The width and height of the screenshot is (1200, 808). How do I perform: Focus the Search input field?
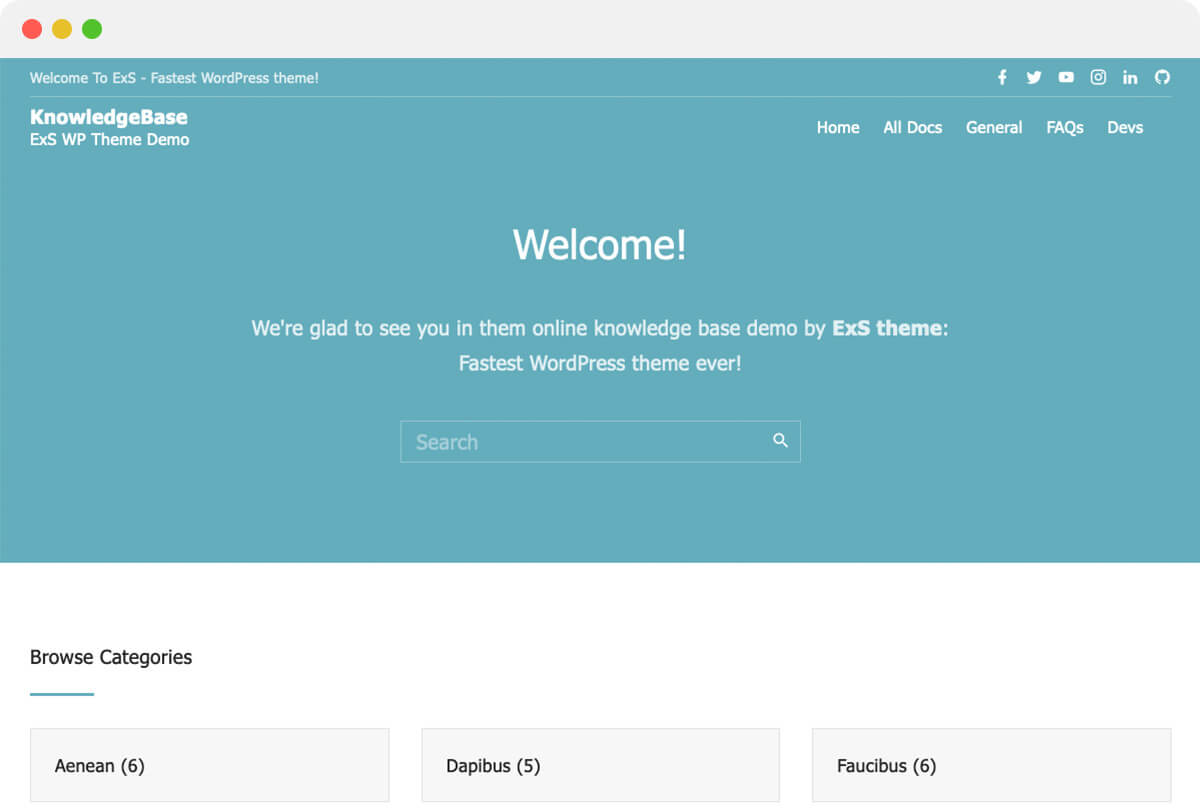point(600,441)
